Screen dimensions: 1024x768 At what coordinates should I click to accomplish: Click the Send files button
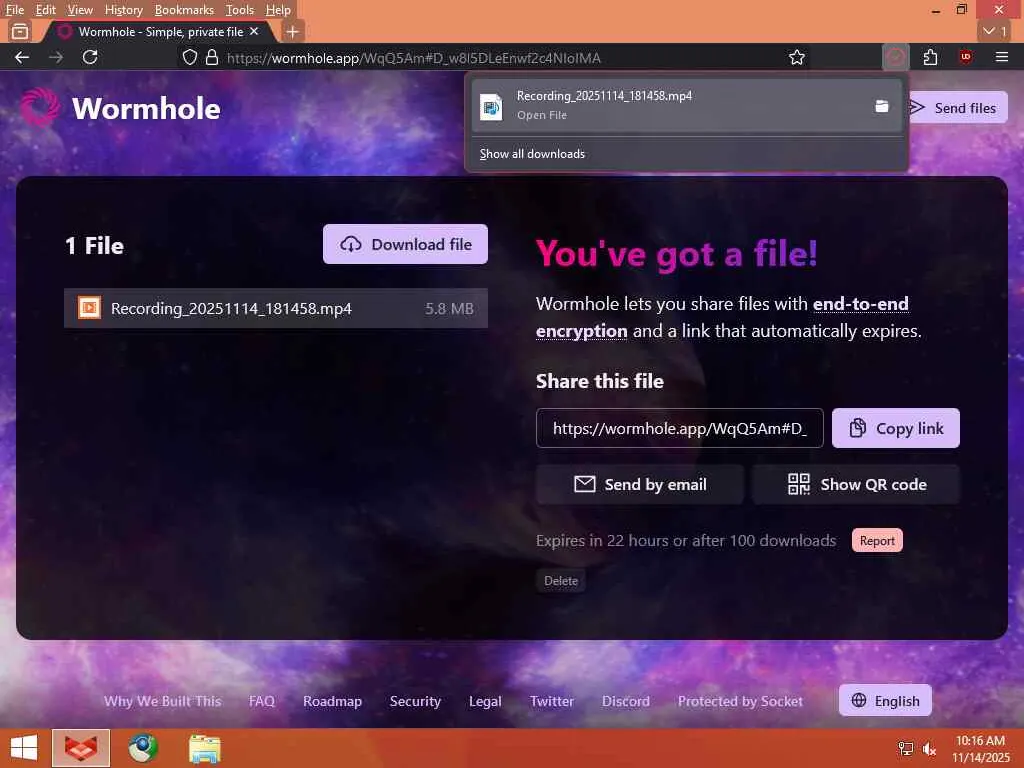(955, 108)
